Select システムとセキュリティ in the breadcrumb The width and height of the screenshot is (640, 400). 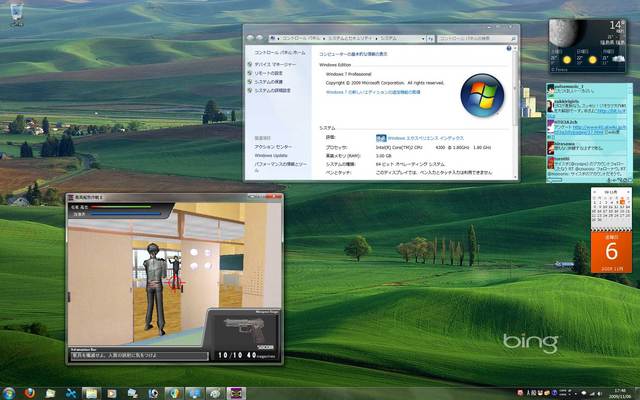pos(350,38)
